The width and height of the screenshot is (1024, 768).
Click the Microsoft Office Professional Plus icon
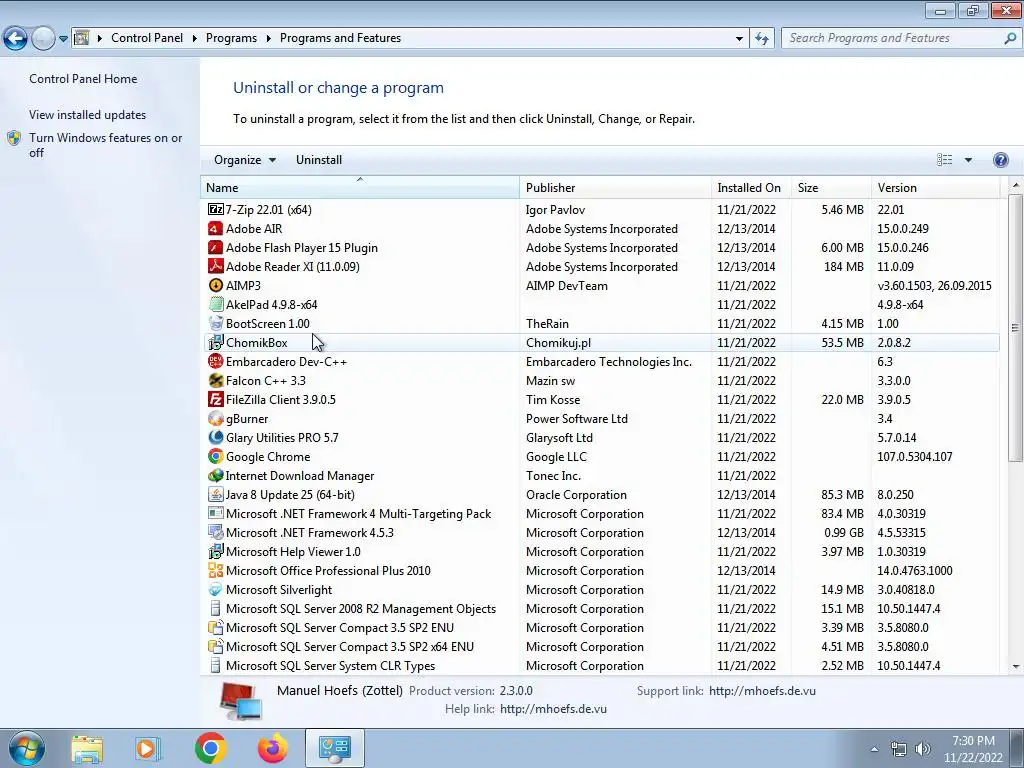click(x=215, y=571)
